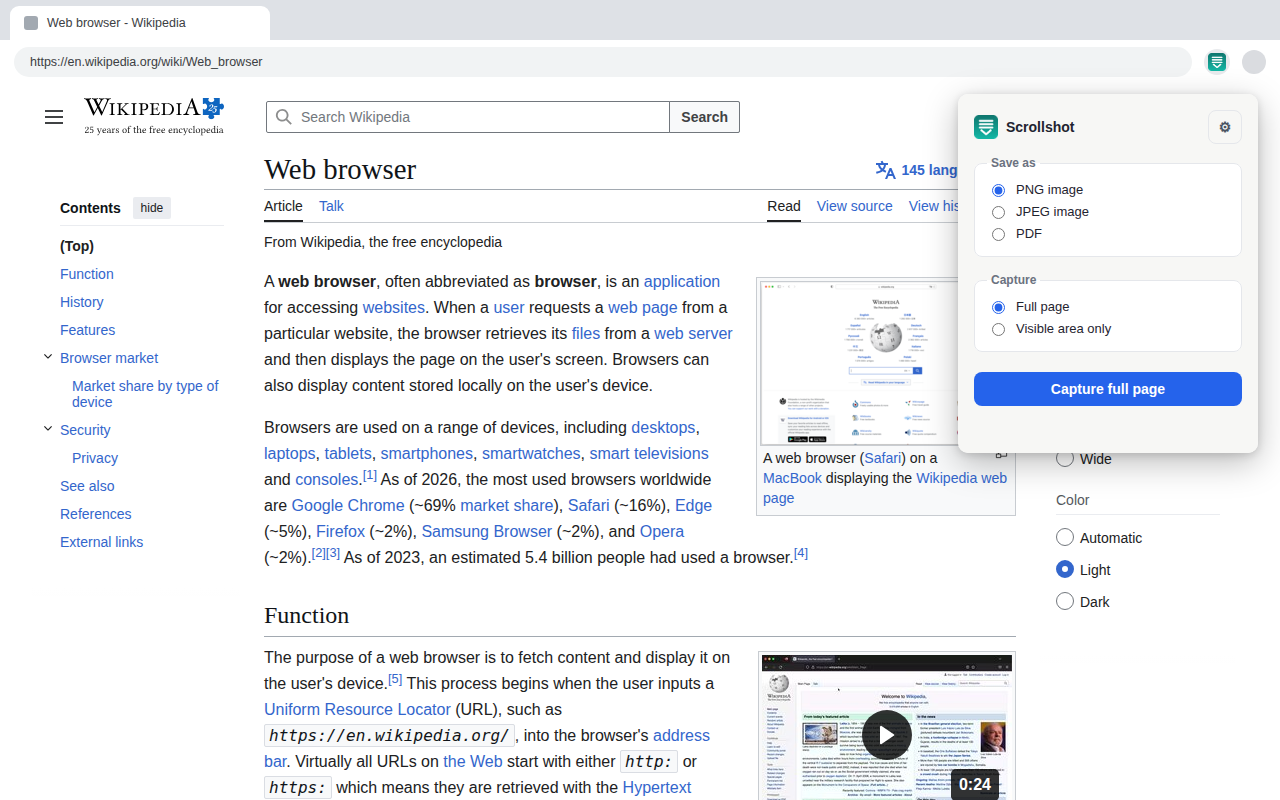
Task: Click the Web browser - Wikipedia browser tab
Action: click(x=140, y=23)
